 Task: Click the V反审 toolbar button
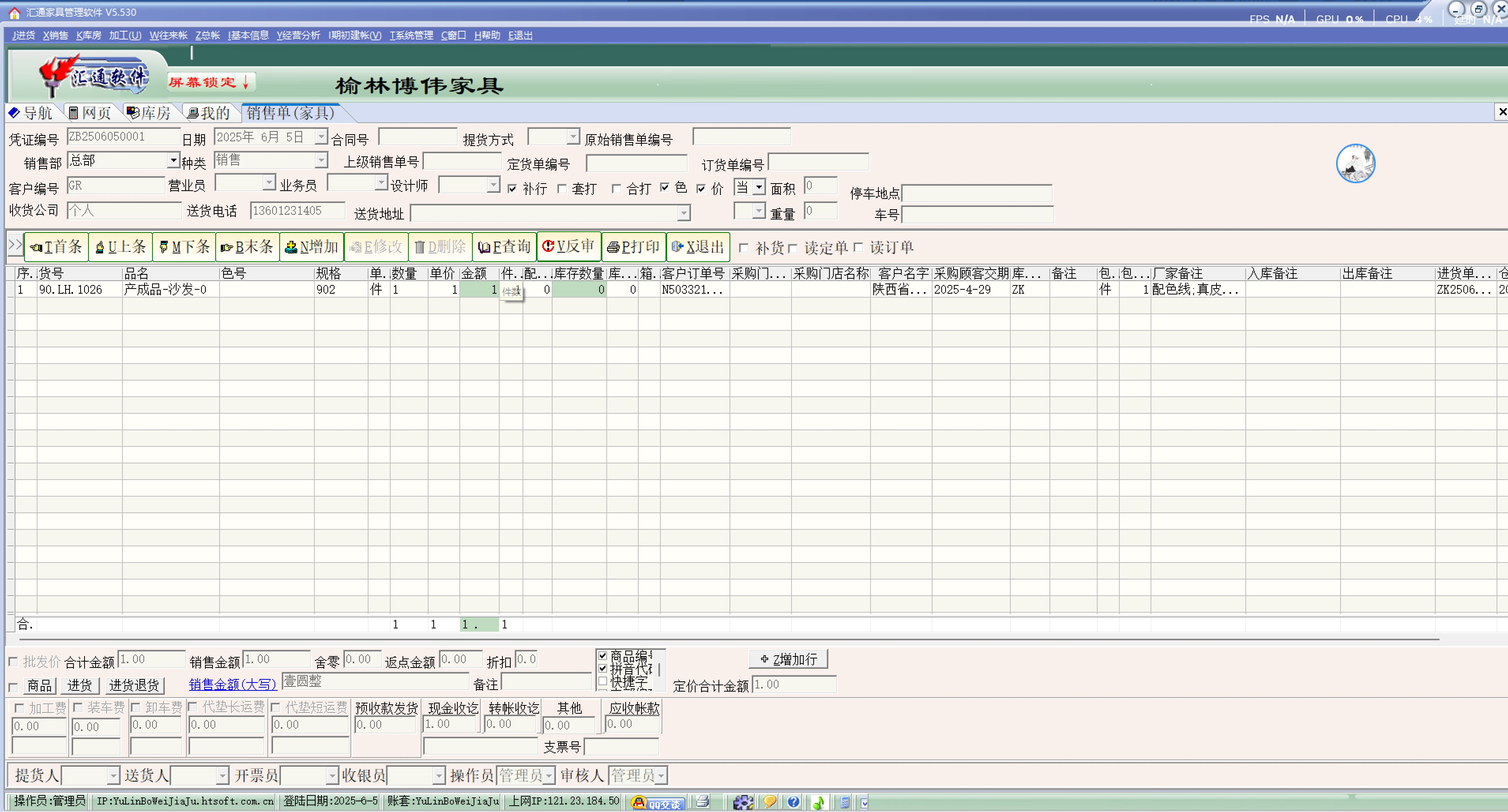point(568,247)
